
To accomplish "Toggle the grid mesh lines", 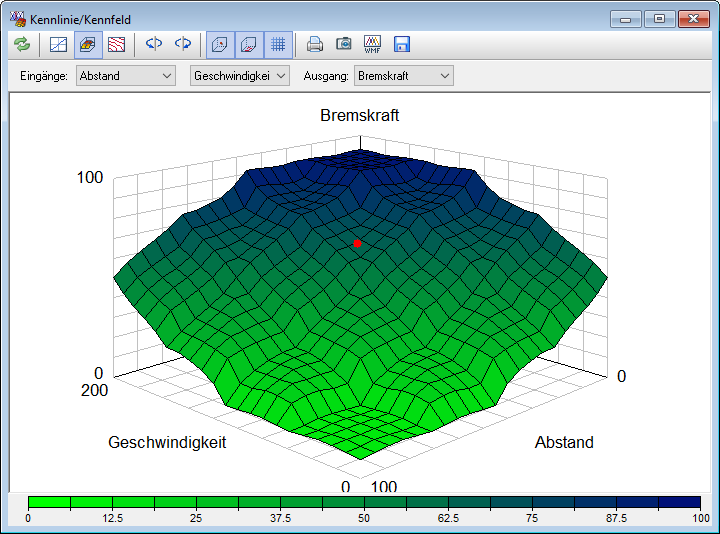I will coord(278,45).
